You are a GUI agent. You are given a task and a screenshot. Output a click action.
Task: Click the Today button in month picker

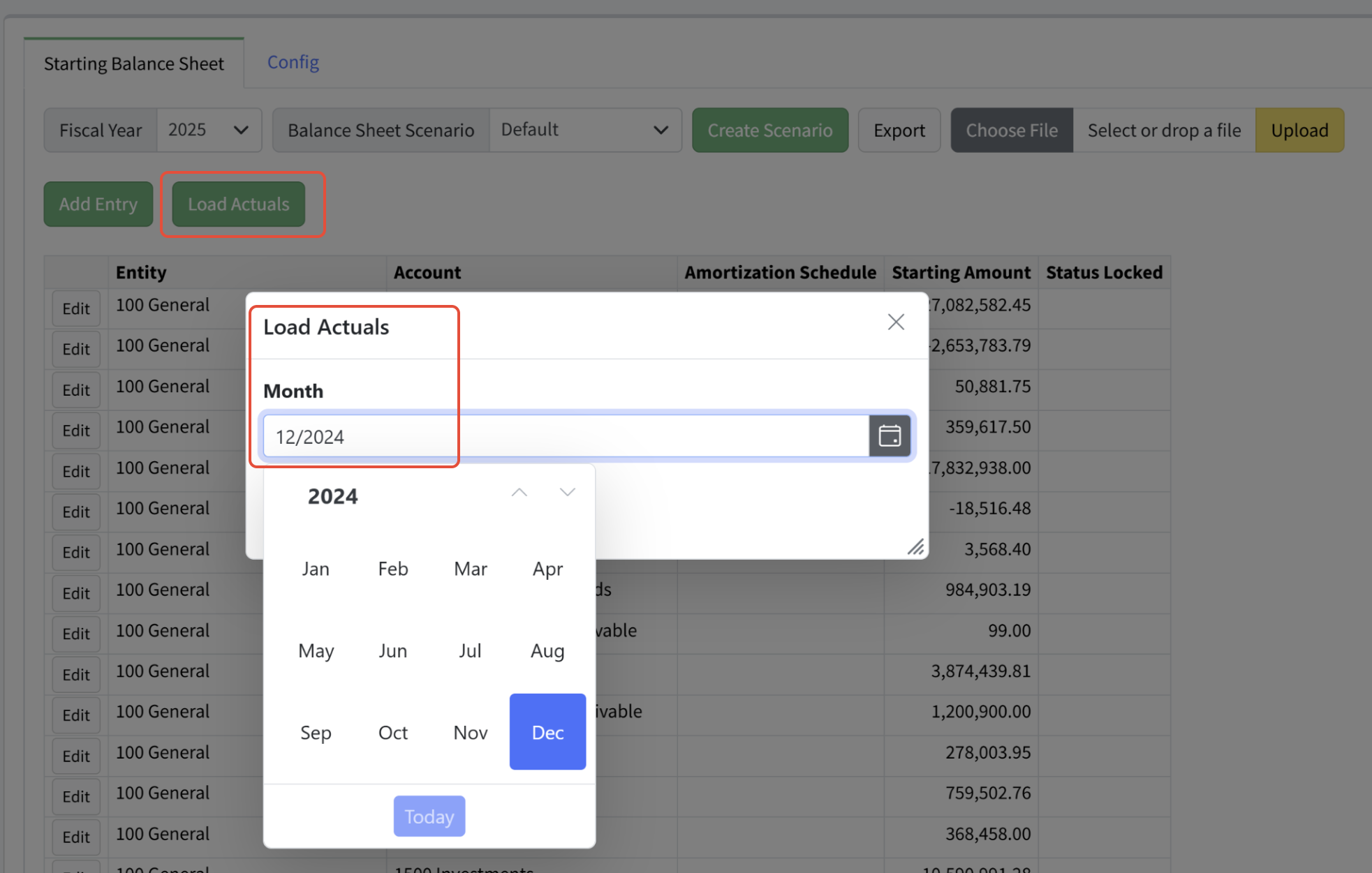click(x=429, y=816)
